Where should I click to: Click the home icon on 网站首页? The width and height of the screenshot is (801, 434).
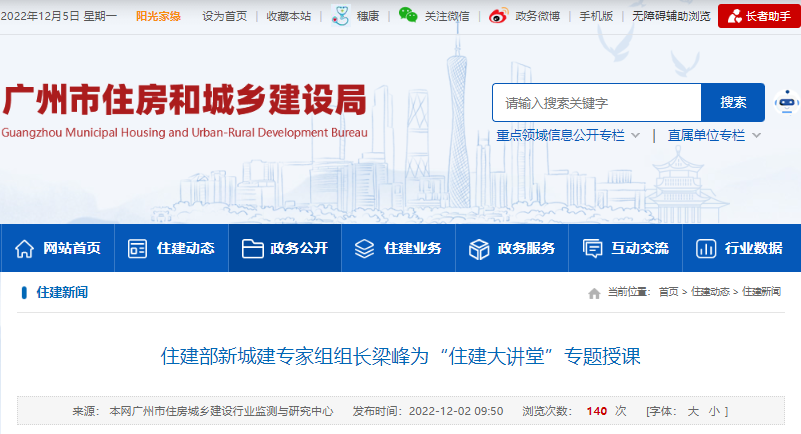pyautogui.click(x=24, y=248)
